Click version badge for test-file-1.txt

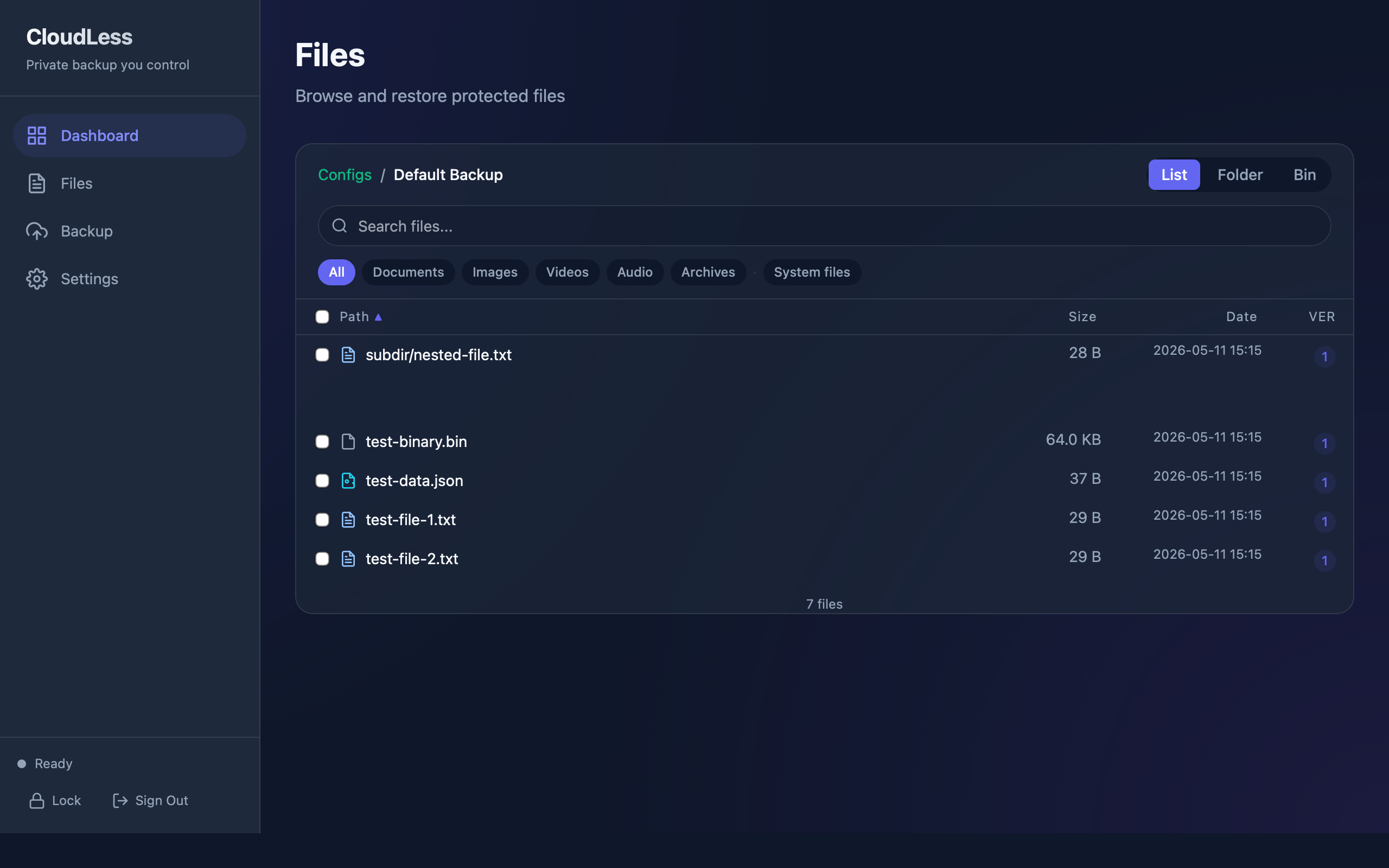tap(1325, 521)
